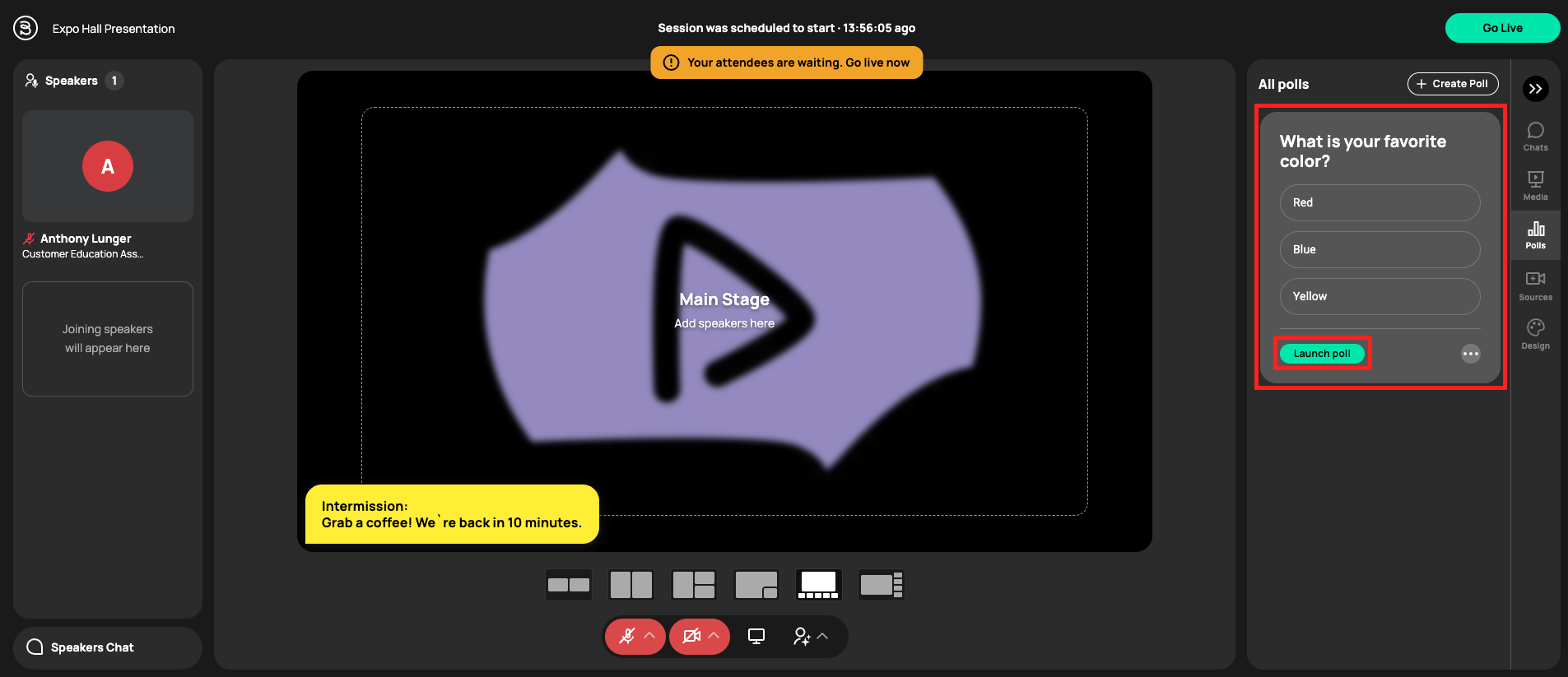
Task: Click Create Poll button
Action: click(1452, 84)
